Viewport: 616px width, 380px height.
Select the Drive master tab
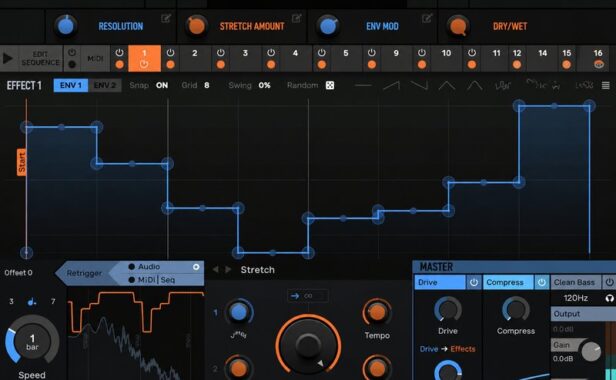[440, 282]
